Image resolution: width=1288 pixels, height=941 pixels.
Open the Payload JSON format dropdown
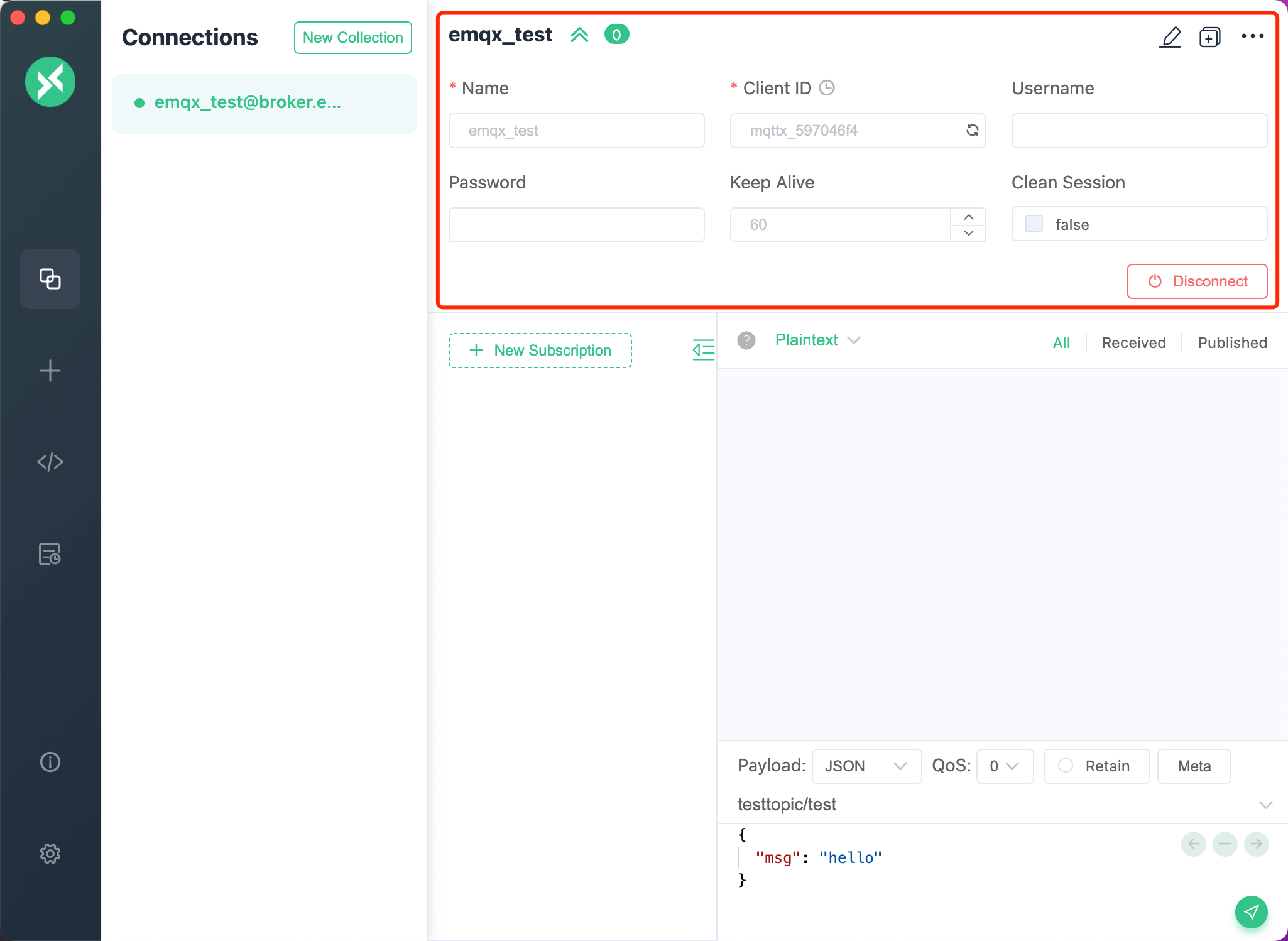click(866, 766)
